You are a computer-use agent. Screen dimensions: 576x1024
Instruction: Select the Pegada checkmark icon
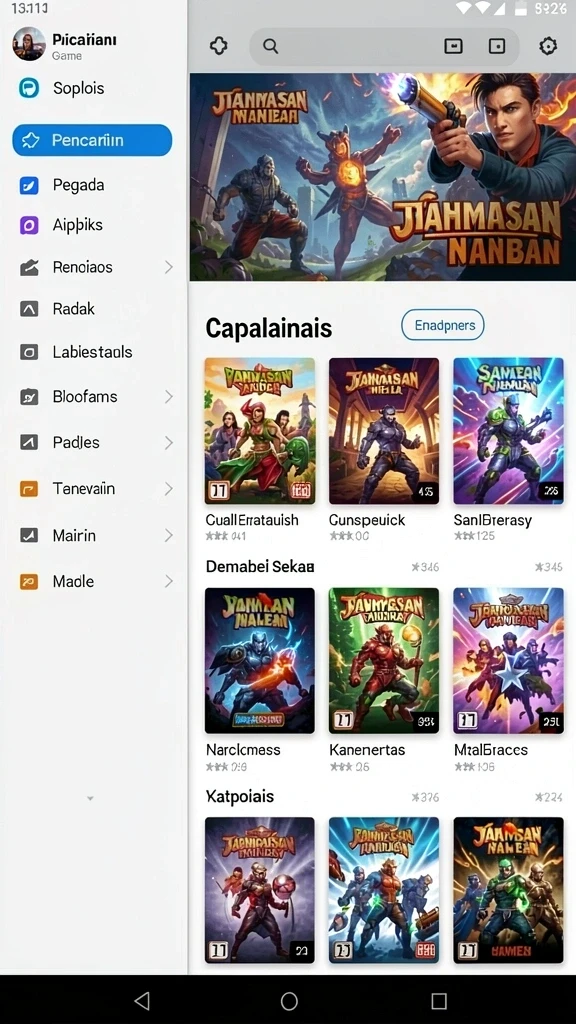[29, 185]
